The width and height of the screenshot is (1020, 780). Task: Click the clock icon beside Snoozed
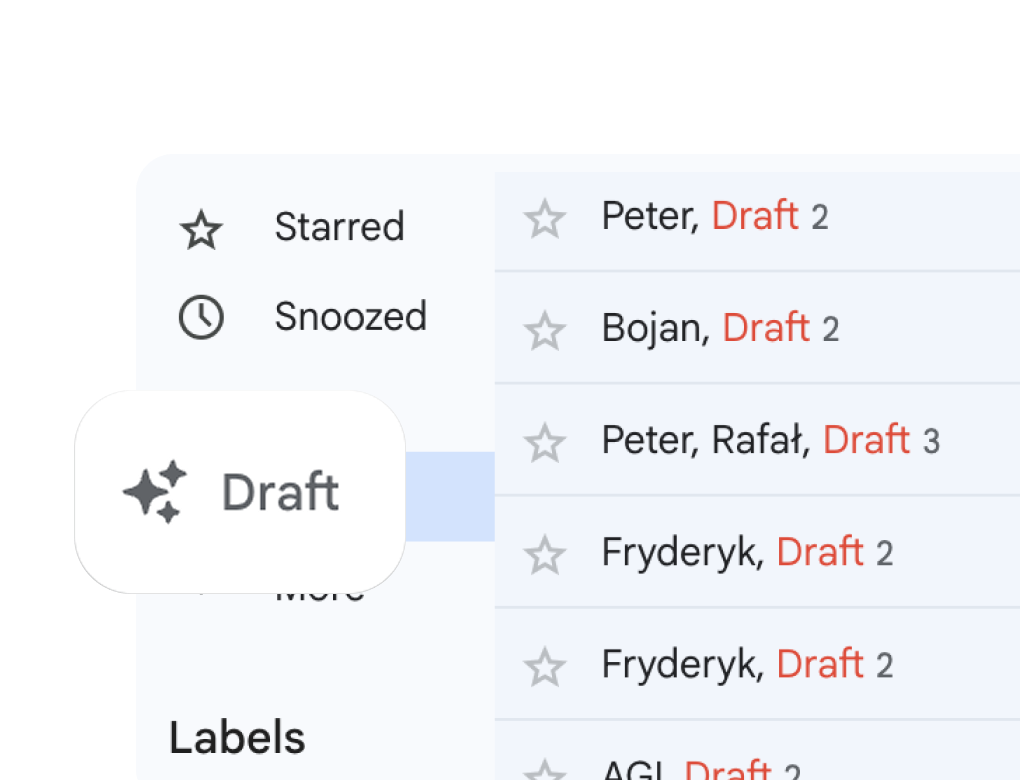(x=200, y=317)
